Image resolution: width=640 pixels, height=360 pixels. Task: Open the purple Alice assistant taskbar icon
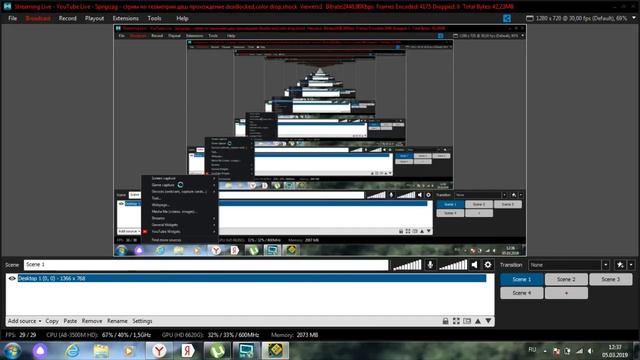(x=40, y=351)
